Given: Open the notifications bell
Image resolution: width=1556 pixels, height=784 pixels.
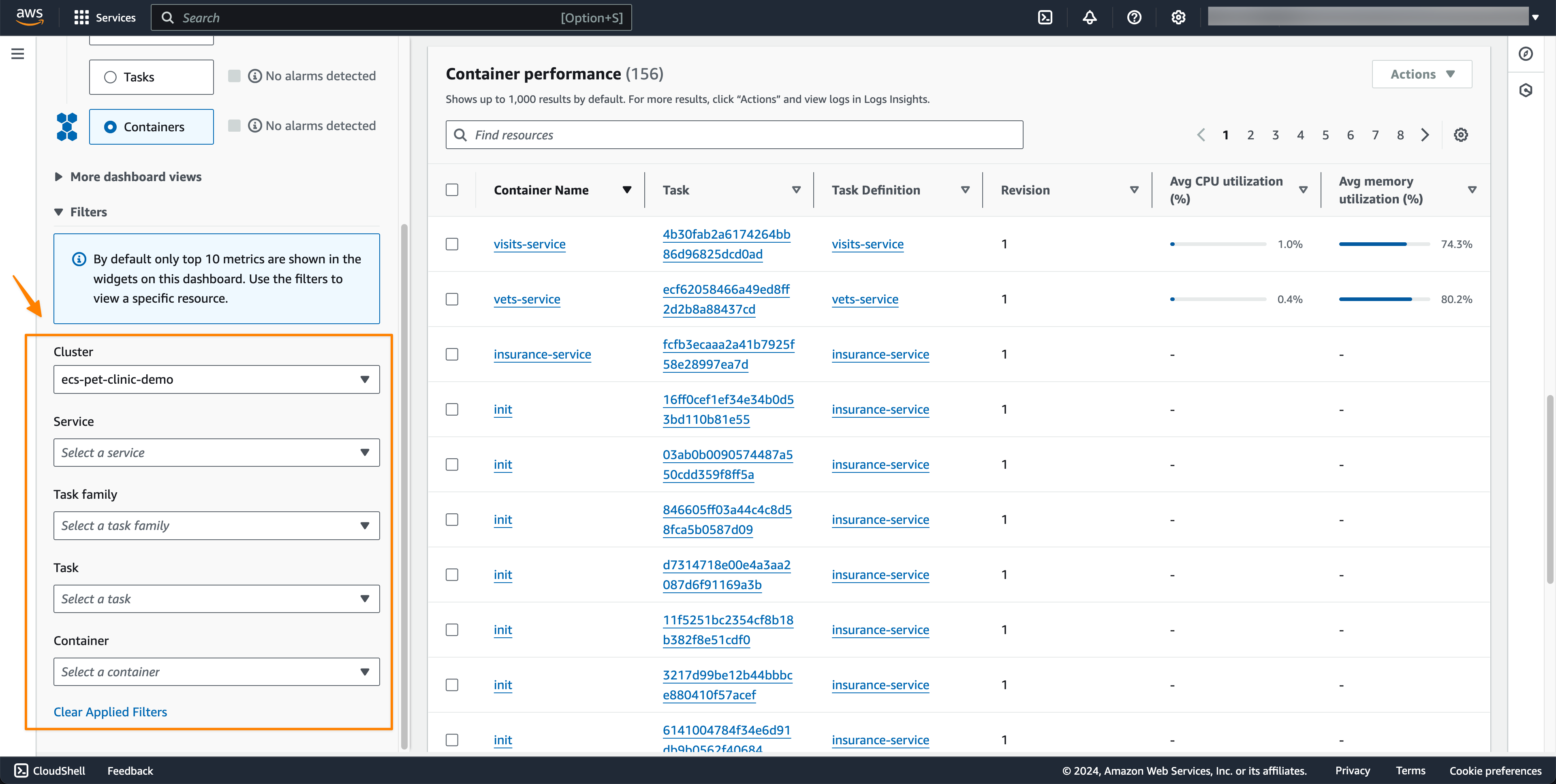Looking at the screenshot, I should (1089, 17).
